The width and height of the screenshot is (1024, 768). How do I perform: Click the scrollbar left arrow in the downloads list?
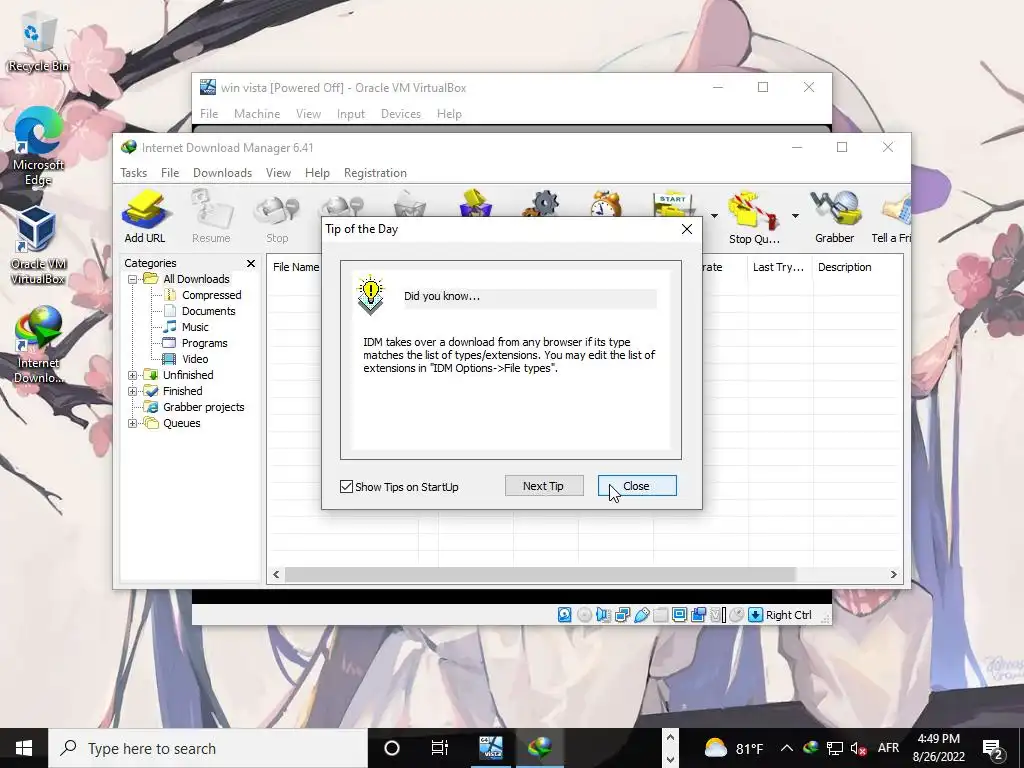[276, 575]
